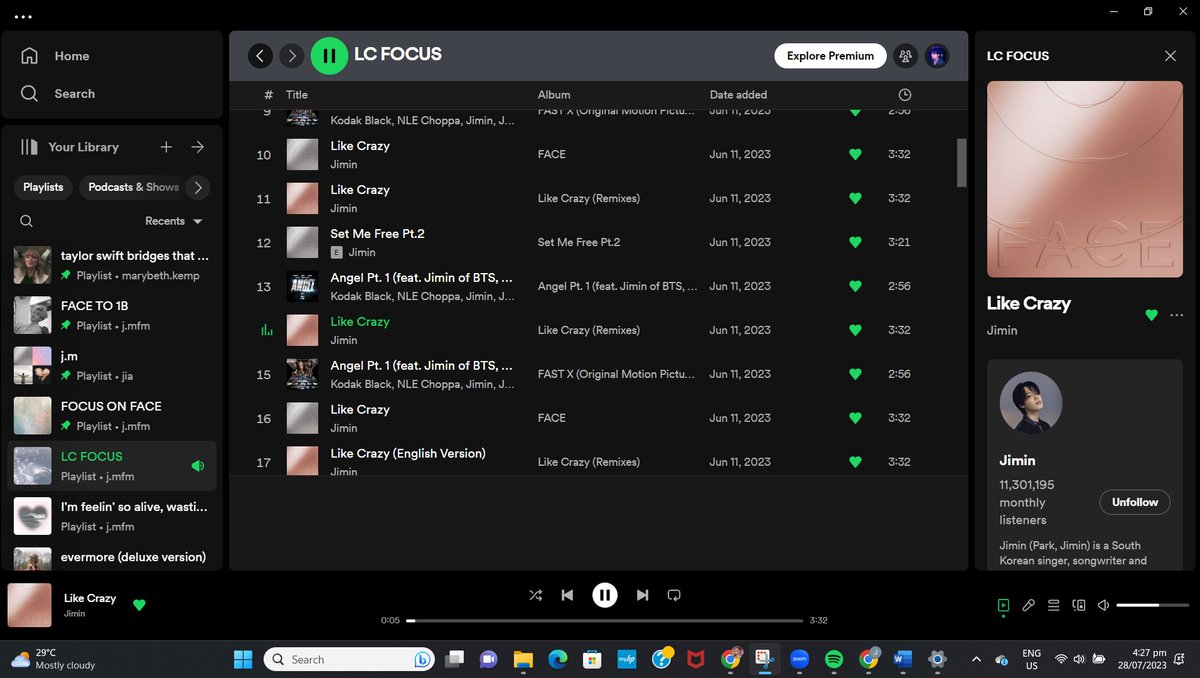This screenshot has height=678, width=1200.
Task: Open Friend Activity icon
Action: tap(906, 56)
